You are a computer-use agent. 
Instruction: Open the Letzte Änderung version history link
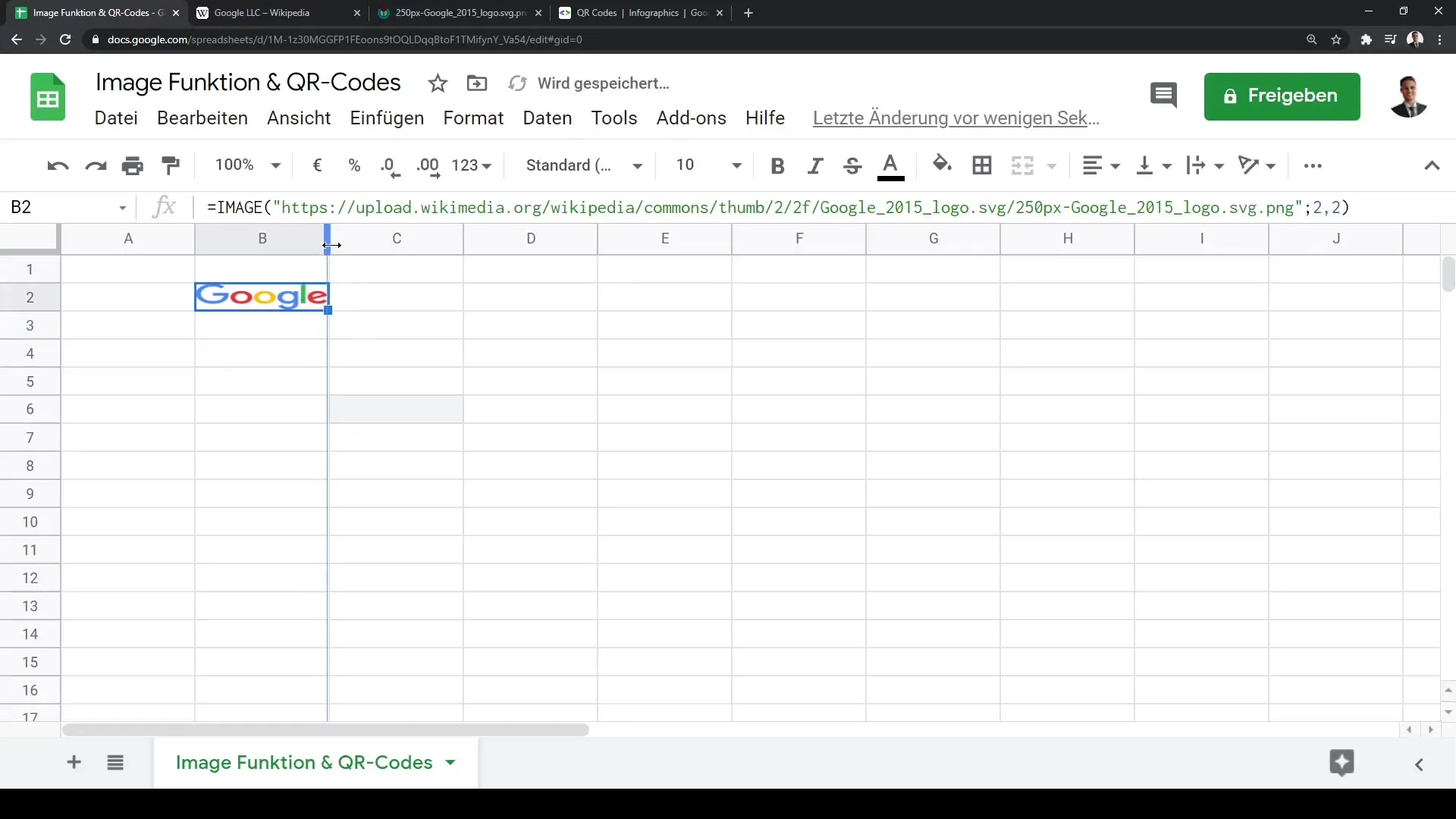tap(956, 118)
